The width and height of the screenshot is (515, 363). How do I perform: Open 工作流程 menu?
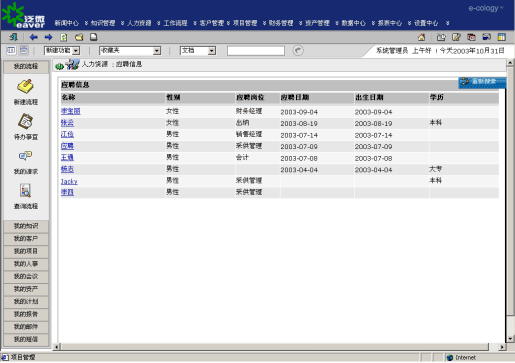pos(175,23)
